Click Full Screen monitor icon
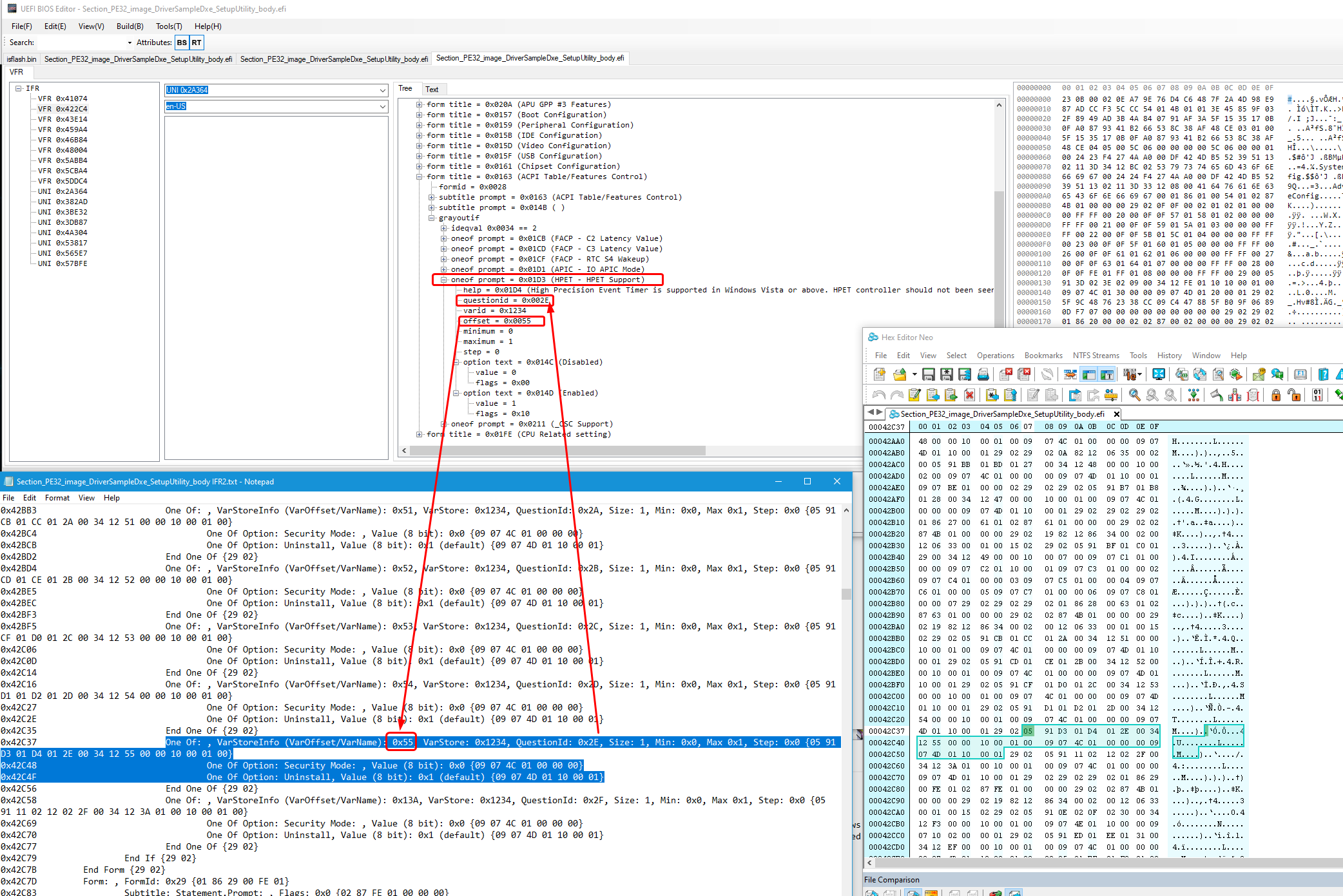This screenshot has height=896, width=1343. pyautogui.click(x=1159, y=374)
